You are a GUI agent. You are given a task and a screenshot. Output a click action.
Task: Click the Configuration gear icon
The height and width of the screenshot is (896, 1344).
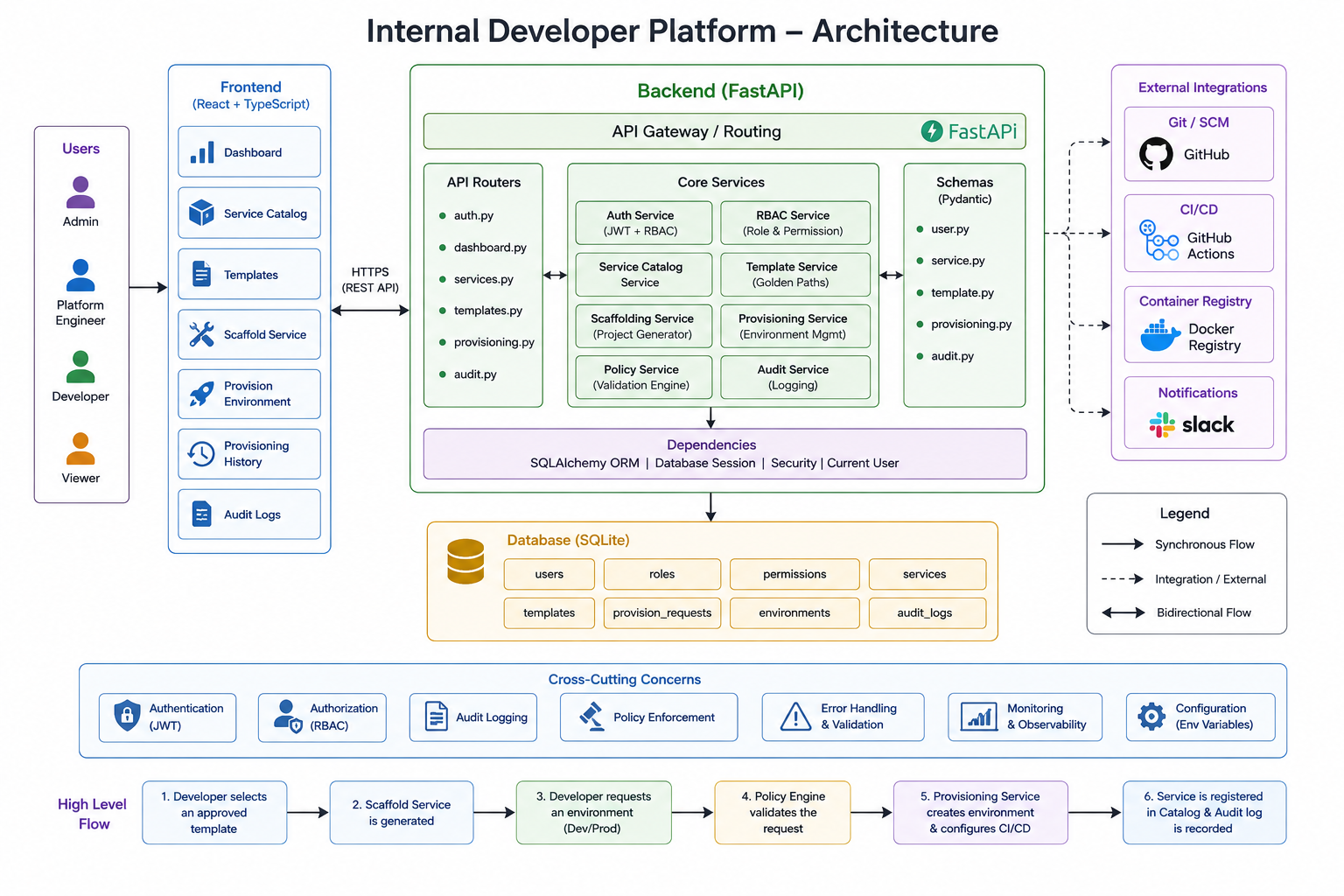click(1151, 717)
